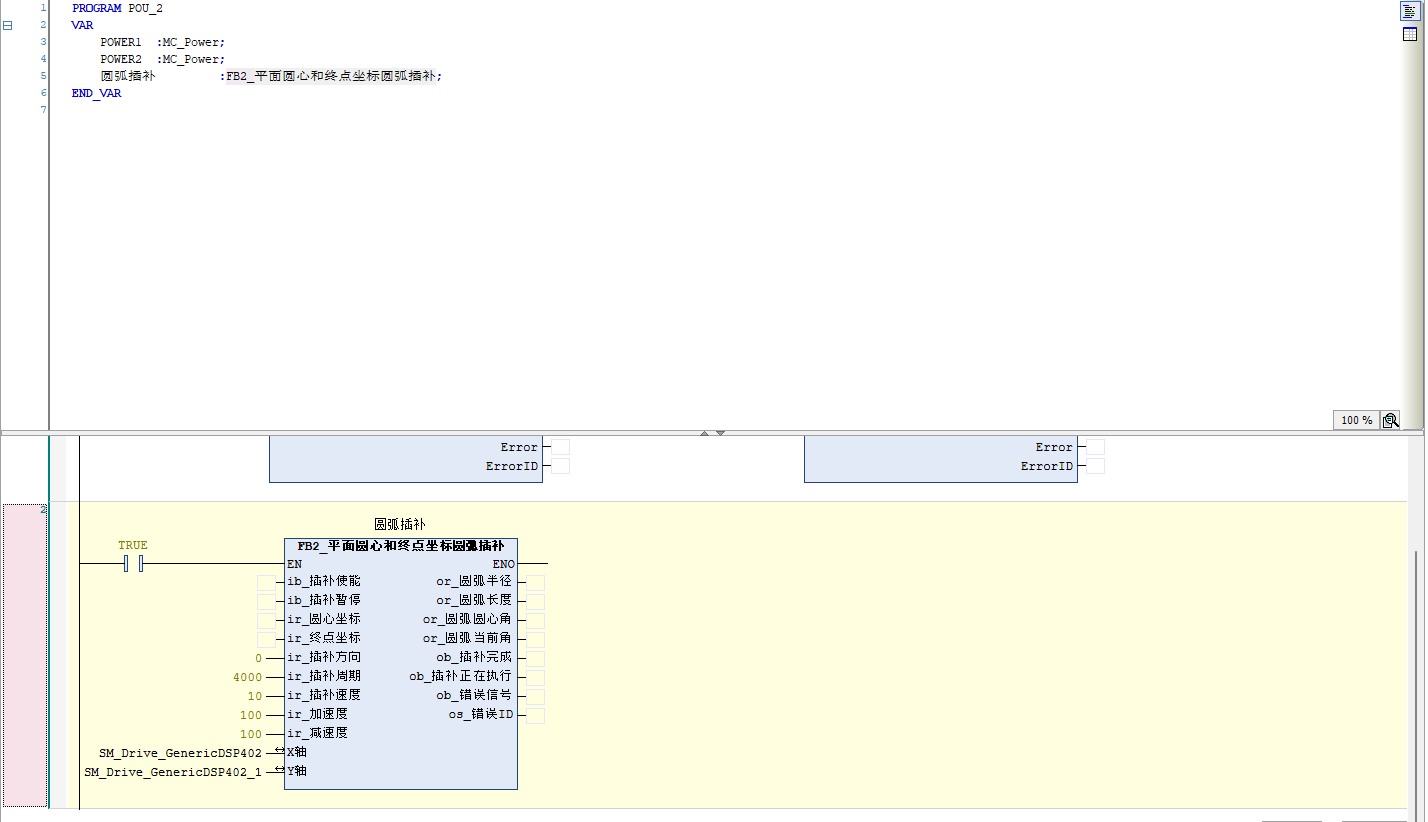Click empty input box for ib_插补暂停
This screenshot has width=1428, height=822.
[x=266, y=601]
